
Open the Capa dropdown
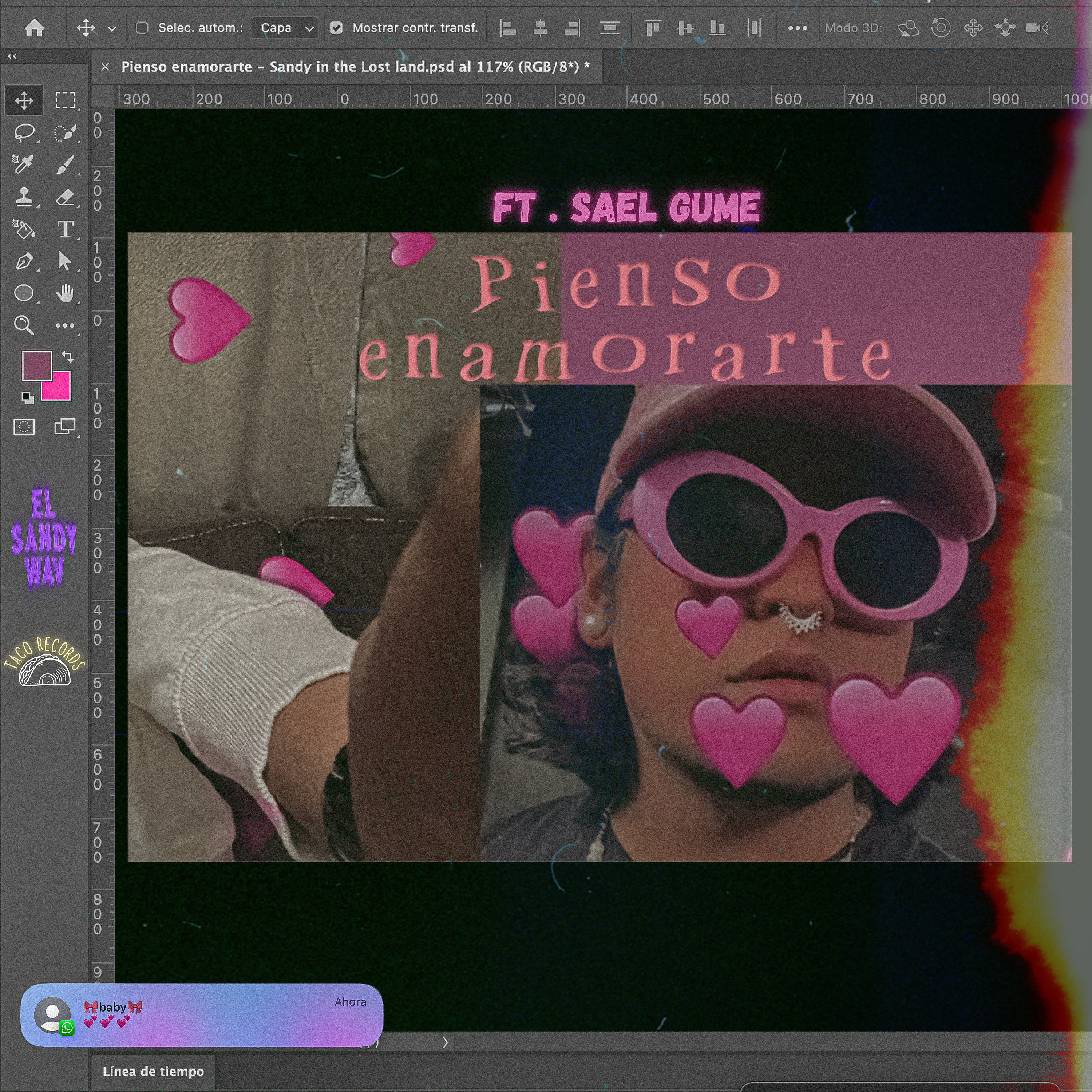[x=285, y=28]
